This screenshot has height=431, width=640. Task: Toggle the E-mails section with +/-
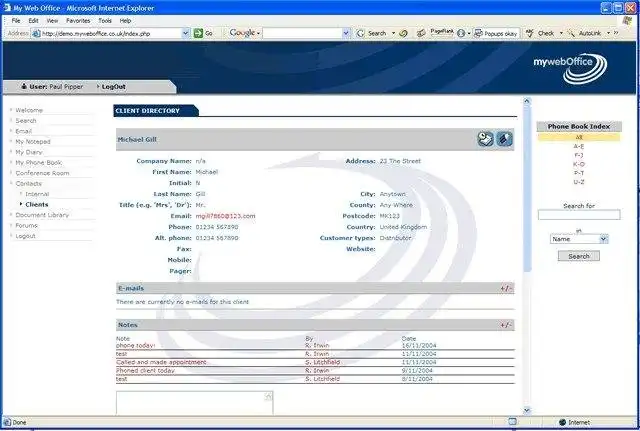pyautogui.click(x=506, y=289)
